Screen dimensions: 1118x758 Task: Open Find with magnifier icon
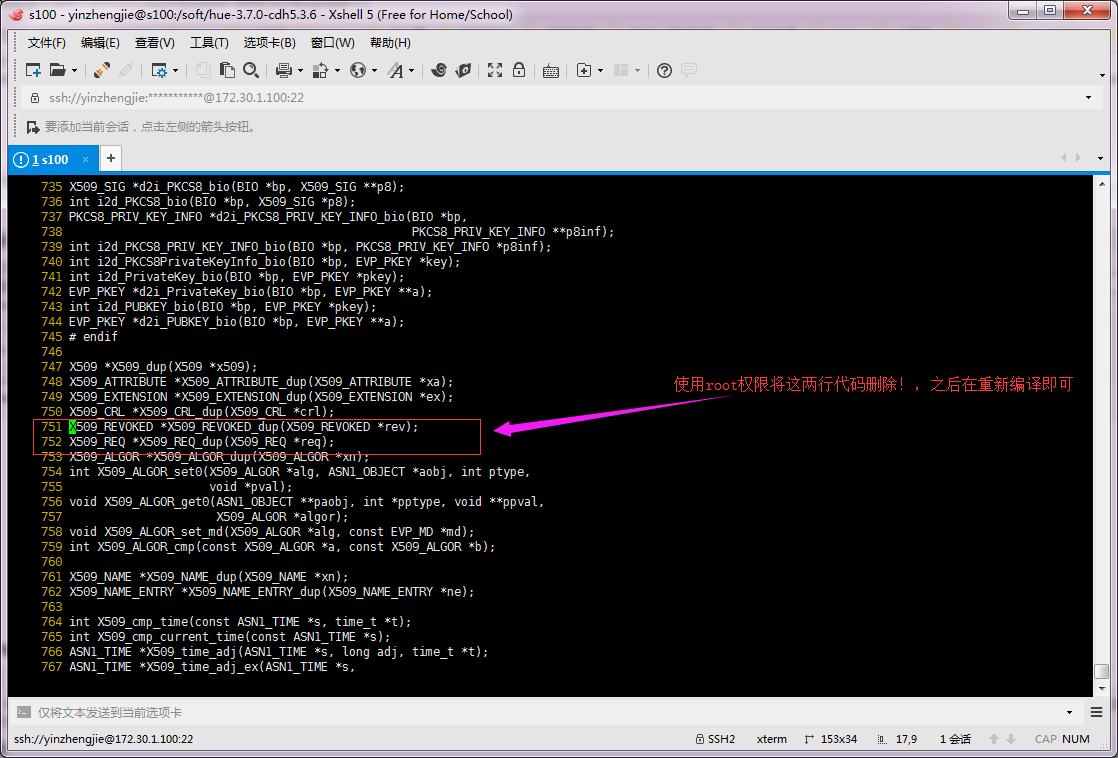[x=250, y=70]
